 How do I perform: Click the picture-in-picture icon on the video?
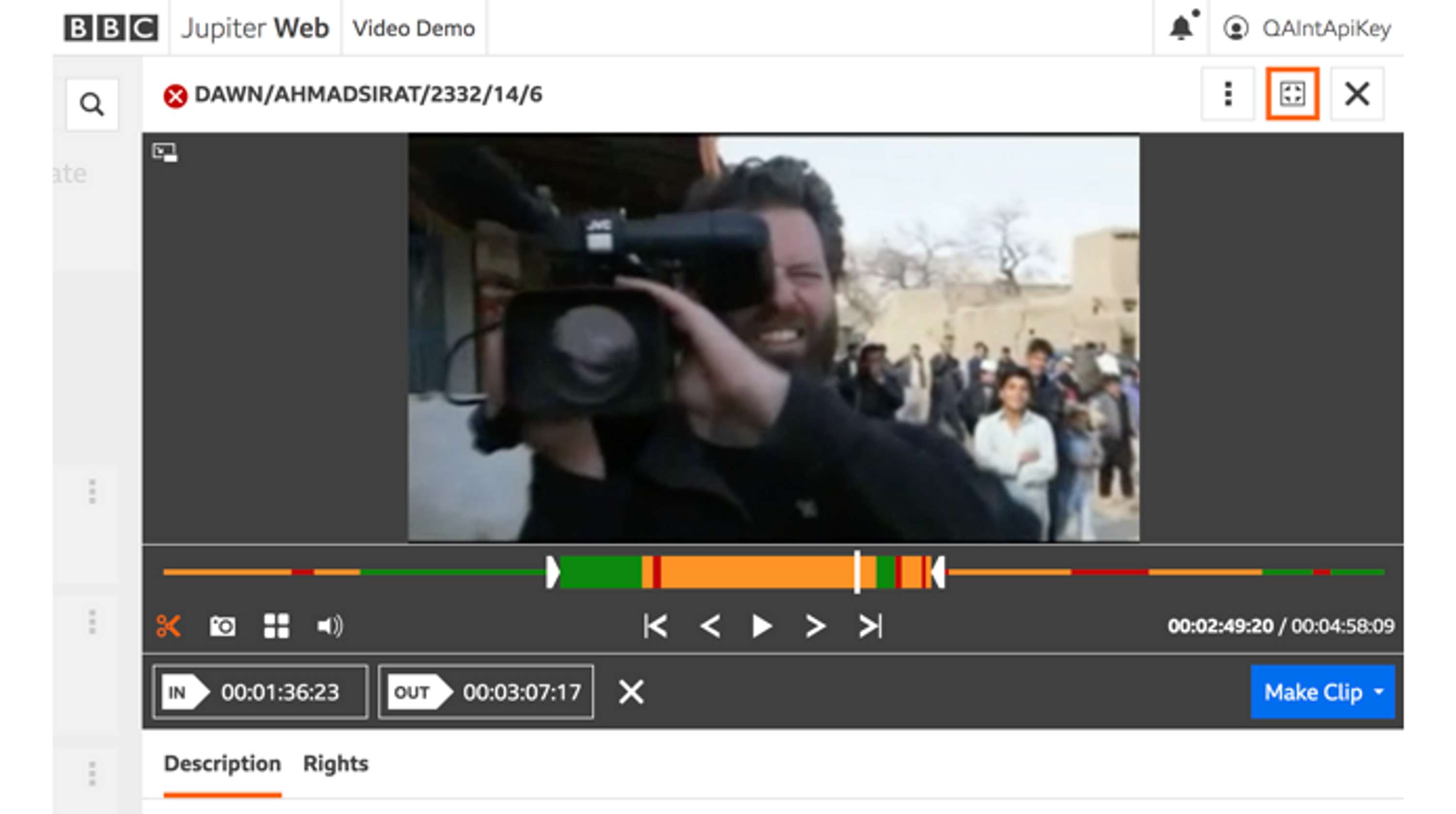pos(165,152)
